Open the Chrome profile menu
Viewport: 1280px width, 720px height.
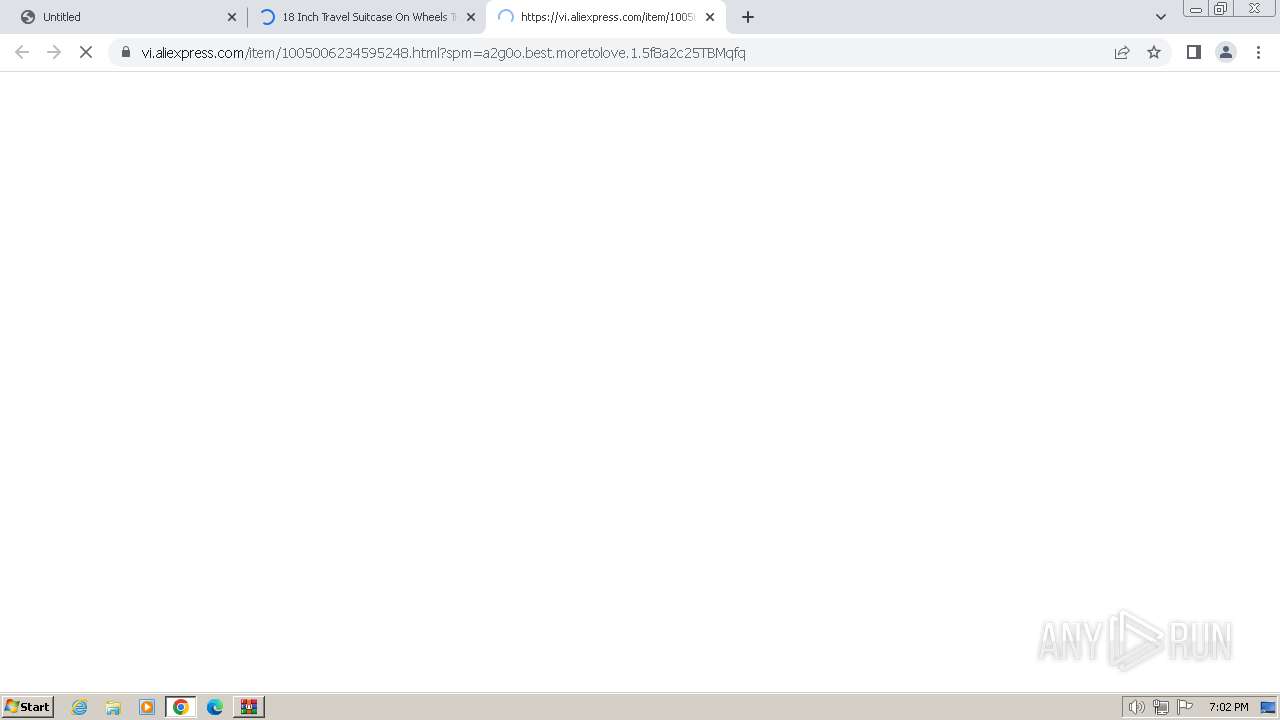[x=1226, y=52]
